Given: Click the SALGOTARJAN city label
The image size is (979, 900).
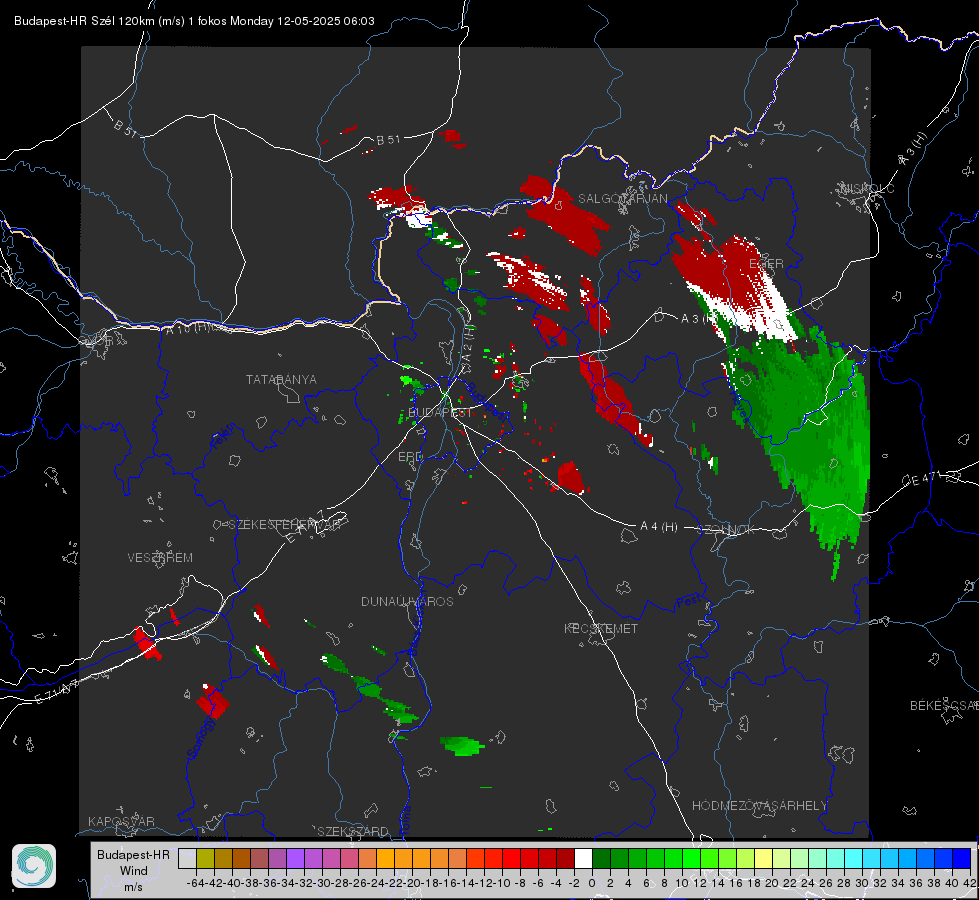Looking at the screenshot, I should [622, 199].
